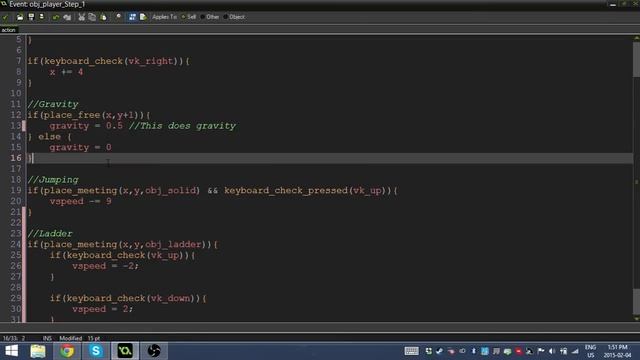This screenshot has height=360, width=640.
Task: Click scrollbar down arrow in code editor
Action: [636, 318]
